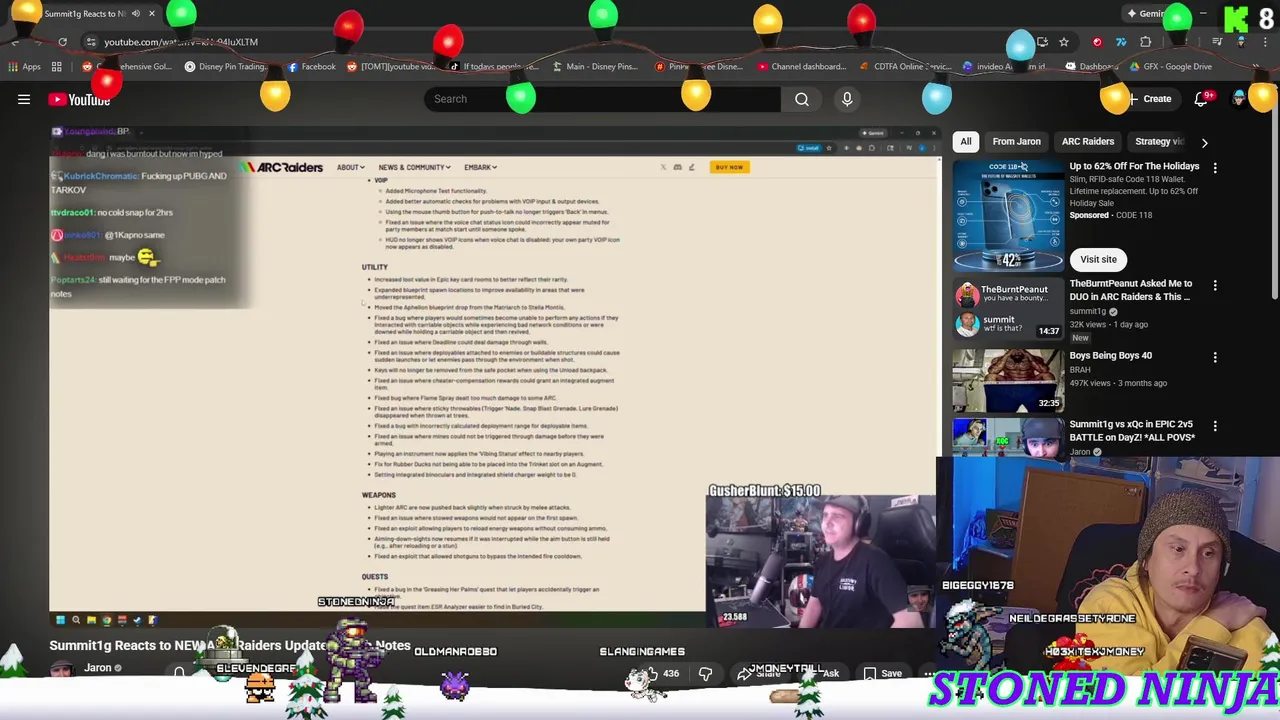Dislike the video with the thumbs-down

point(705,673)
